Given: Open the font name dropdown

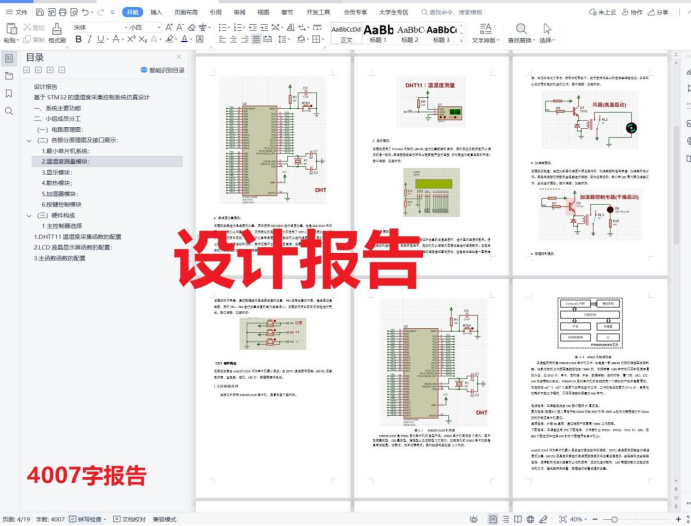Looking at the screenshot, I should 125,27.
